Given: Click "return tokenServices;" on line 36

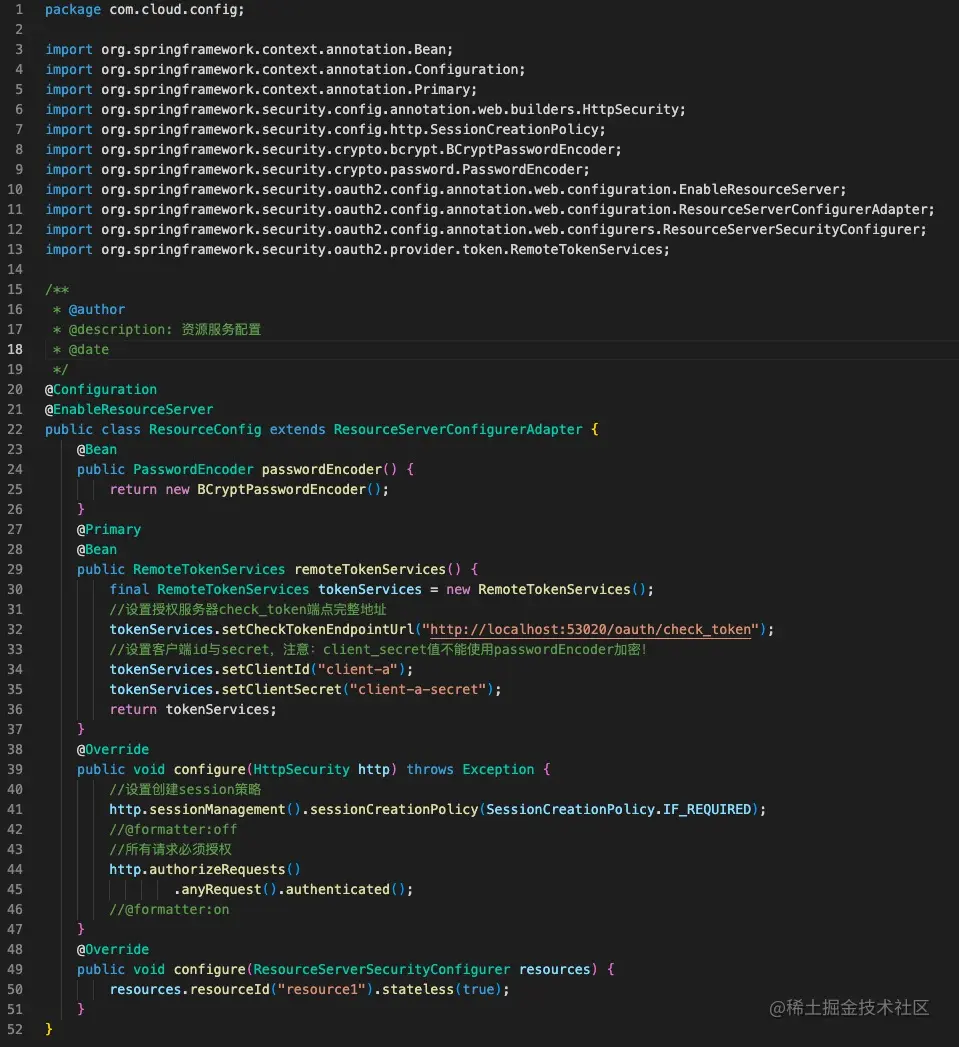Looking at the screenshot, I should click(193, 710).
